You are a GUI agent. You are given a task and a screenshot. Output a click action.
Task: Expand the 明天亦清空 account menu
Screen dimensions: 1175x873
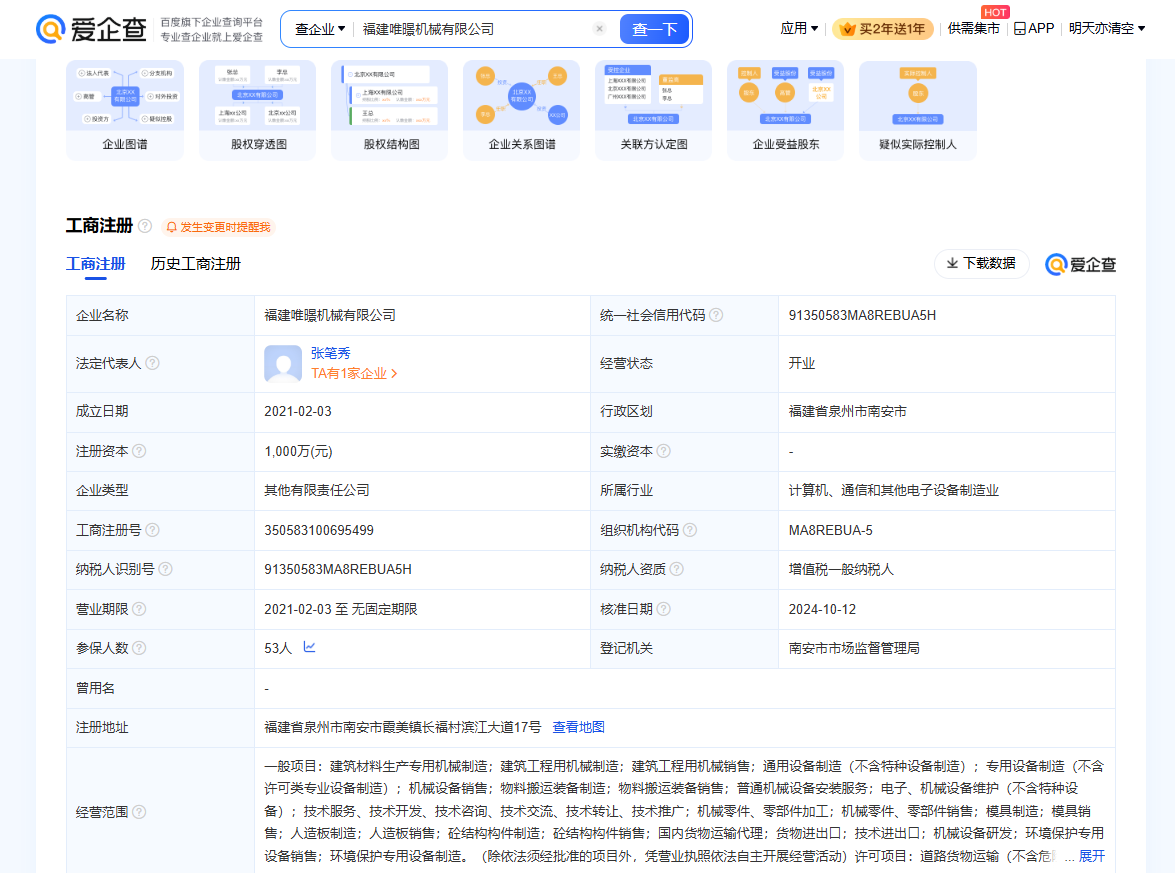click(x=1107, y=29)
